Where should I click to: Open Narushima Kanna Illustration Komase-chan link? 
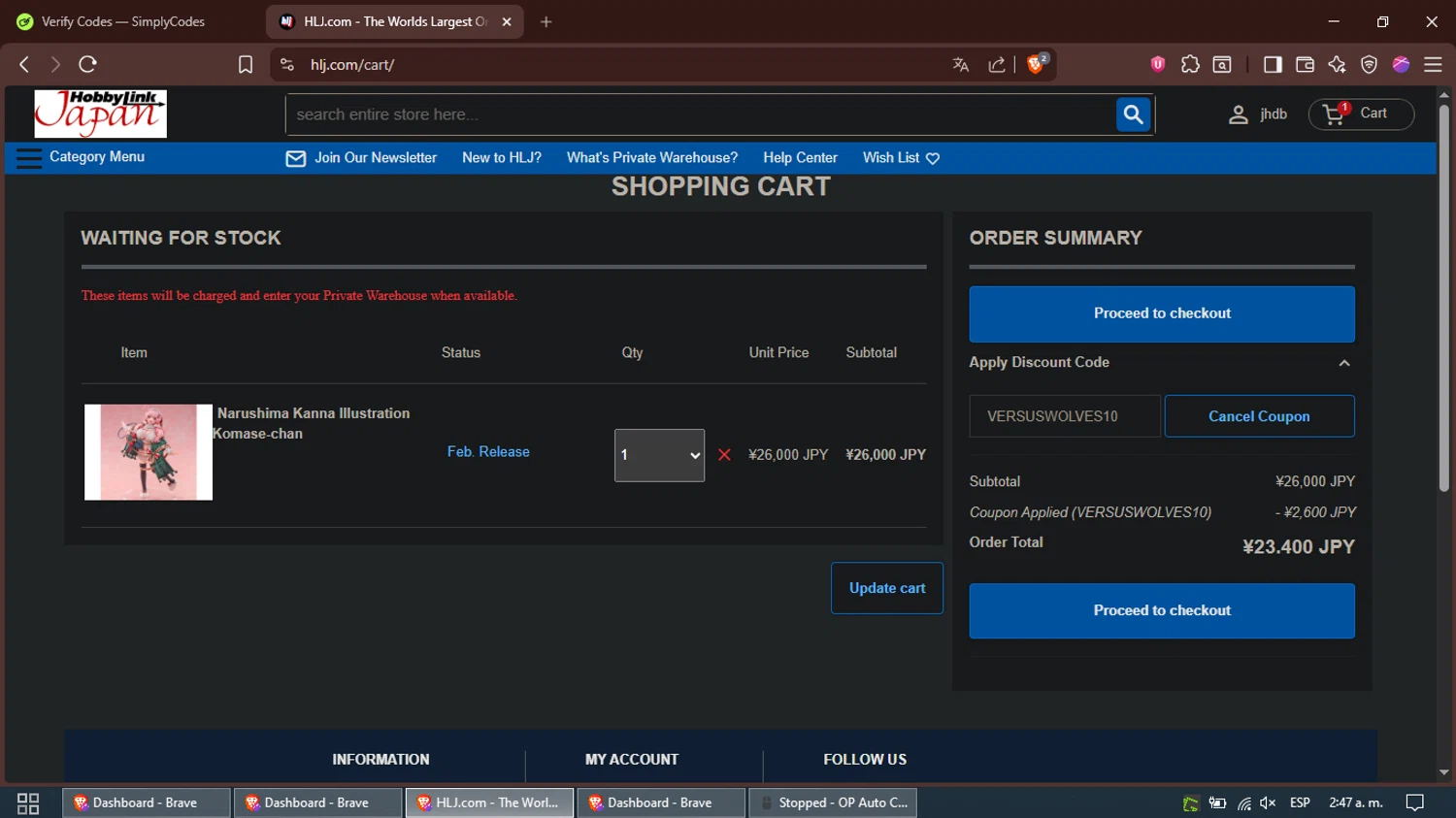pos(312,423)
